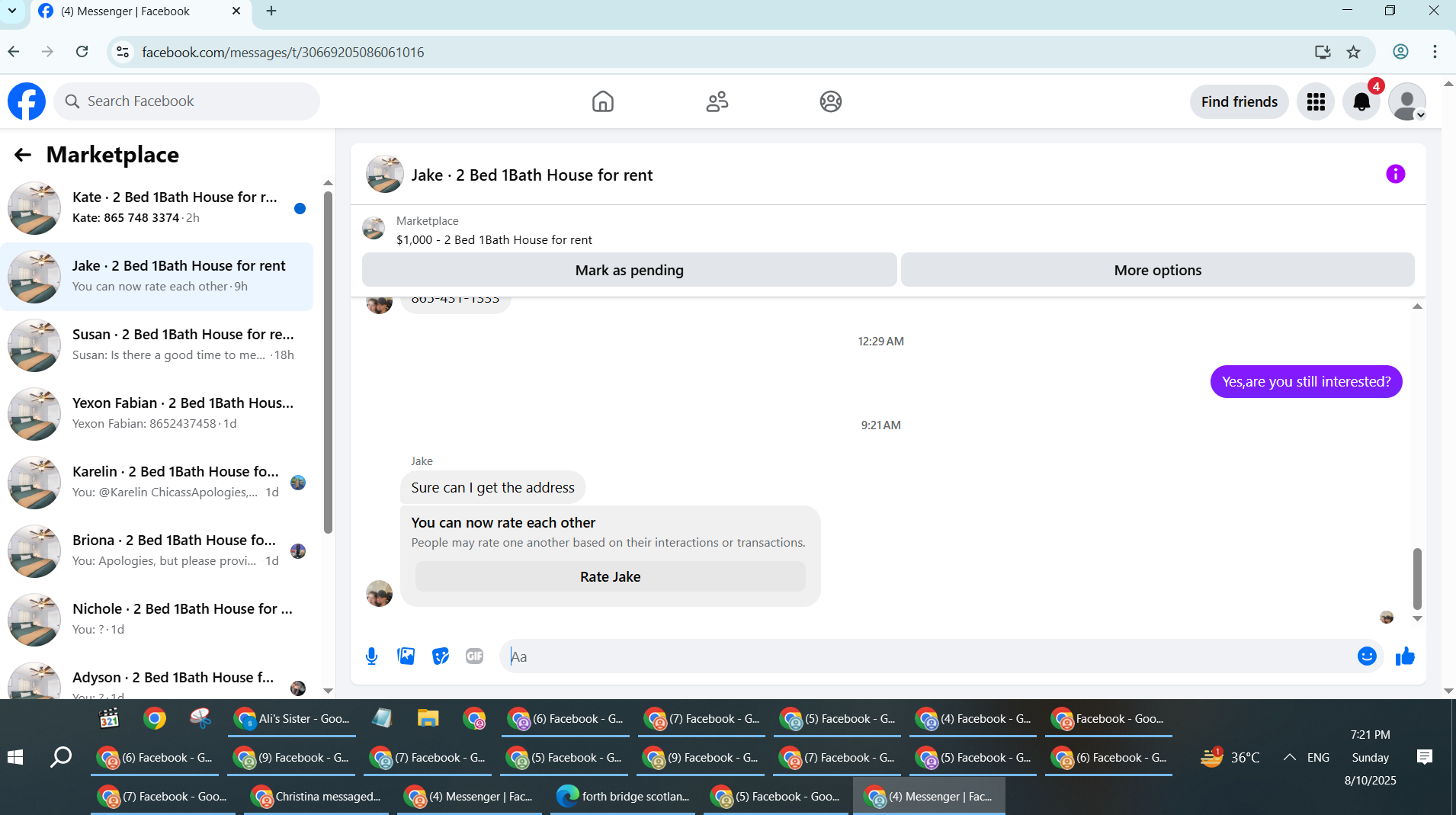Click the $1,000 listing title link
Image resolution: width=1456 pixels, height=815 pixels.
coord(494,239)
